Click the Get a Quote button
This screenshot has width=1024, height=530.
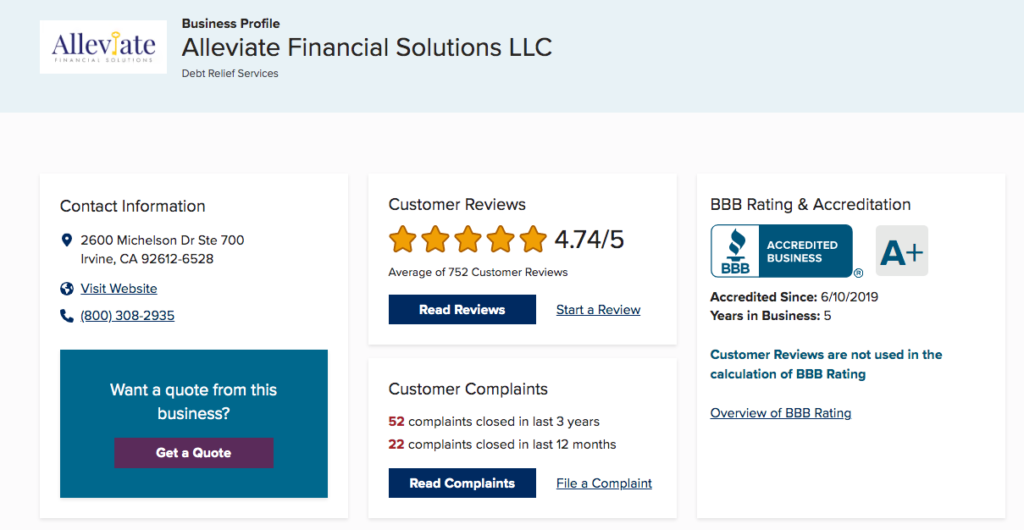click(x=194, y=453)
